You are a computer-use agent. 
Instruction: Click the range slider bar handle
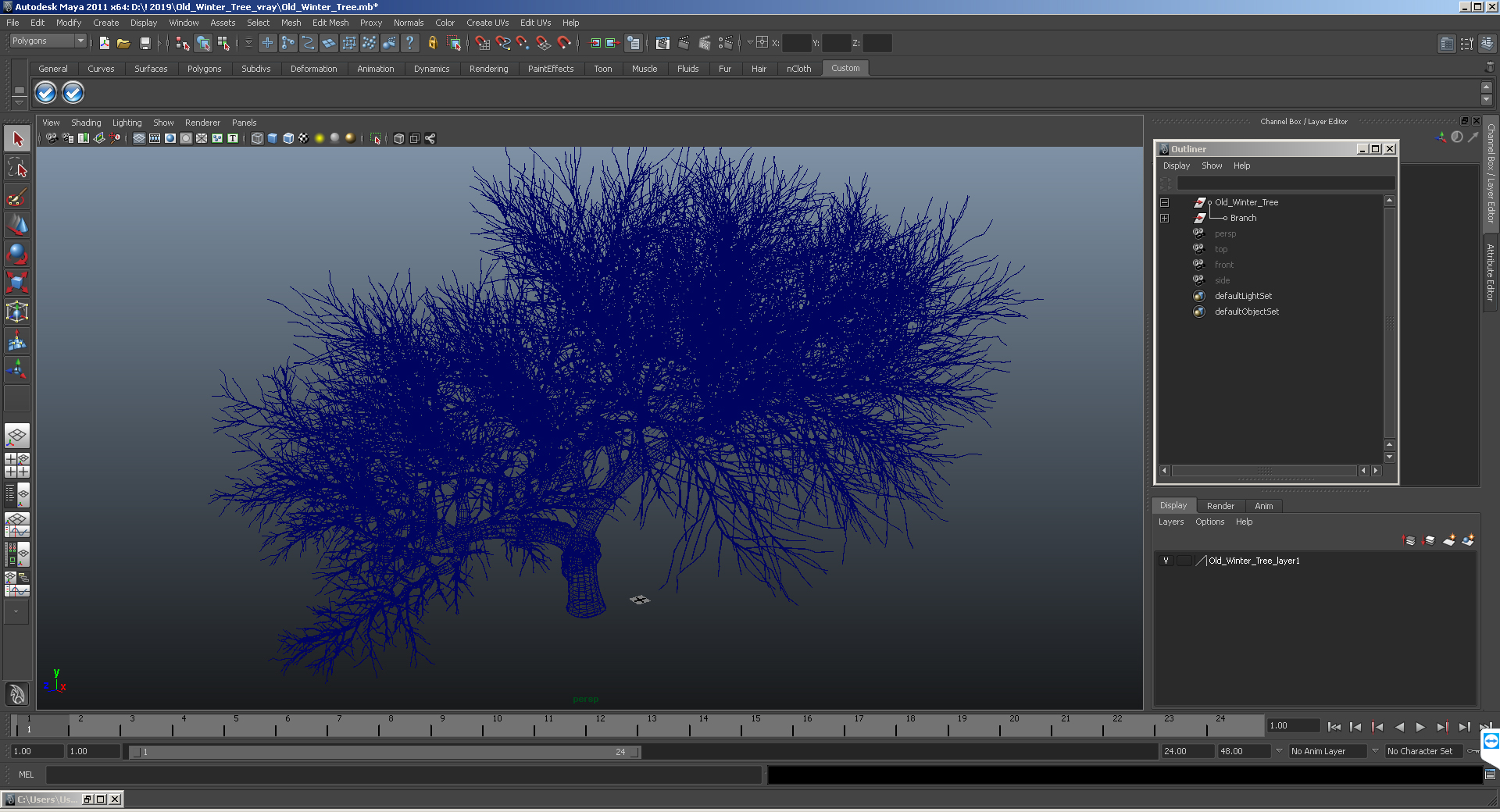385,752
